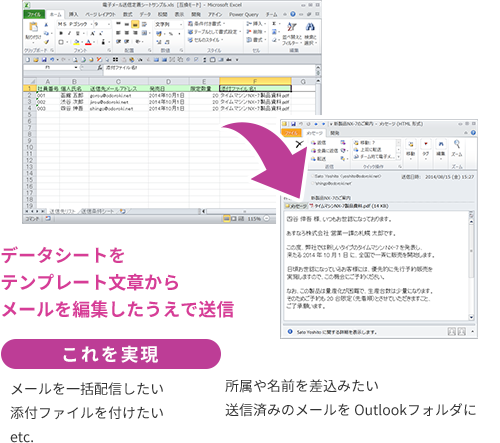The height and width of the screenshot is (443, 500).
Task: Select row 10 header in Excel
Action: tap(29, 147)
